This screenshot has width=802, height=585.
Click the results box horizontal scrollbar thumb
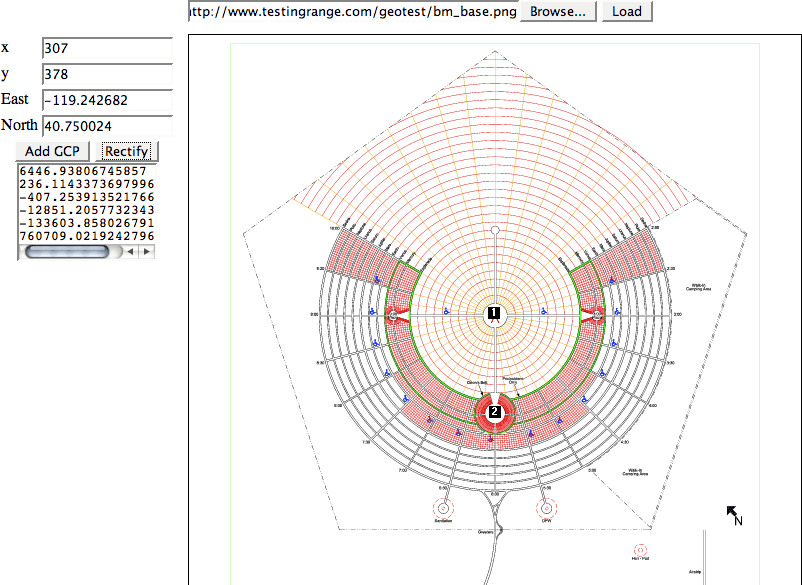tap(66, 252)
